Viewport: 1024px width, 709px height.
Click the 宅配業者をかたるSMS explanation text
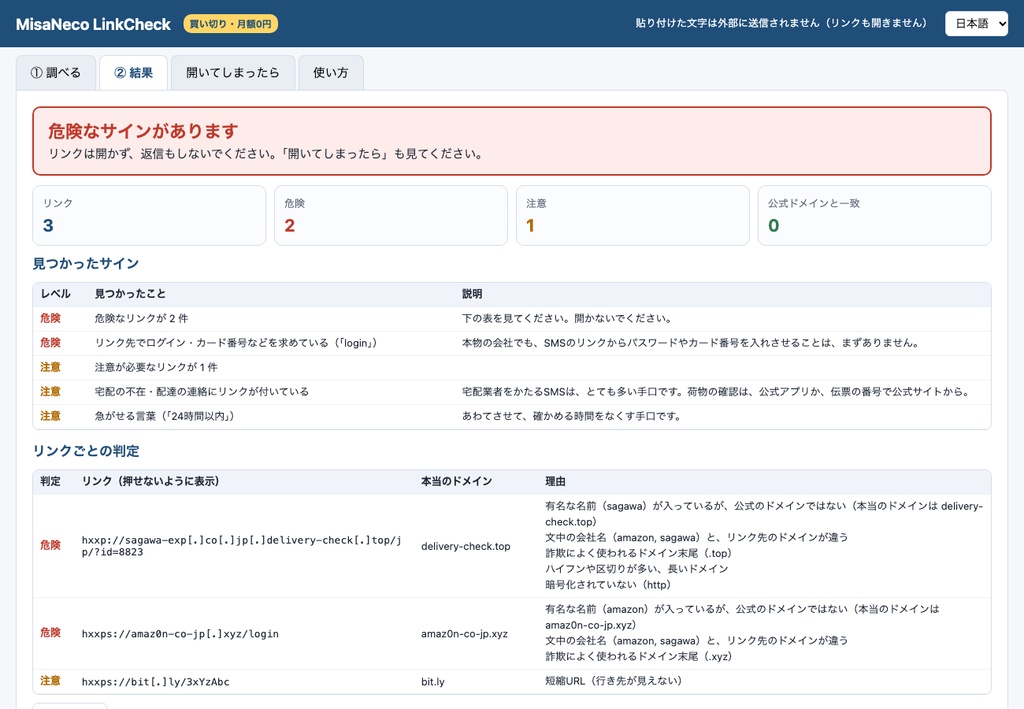coord(716,392)
